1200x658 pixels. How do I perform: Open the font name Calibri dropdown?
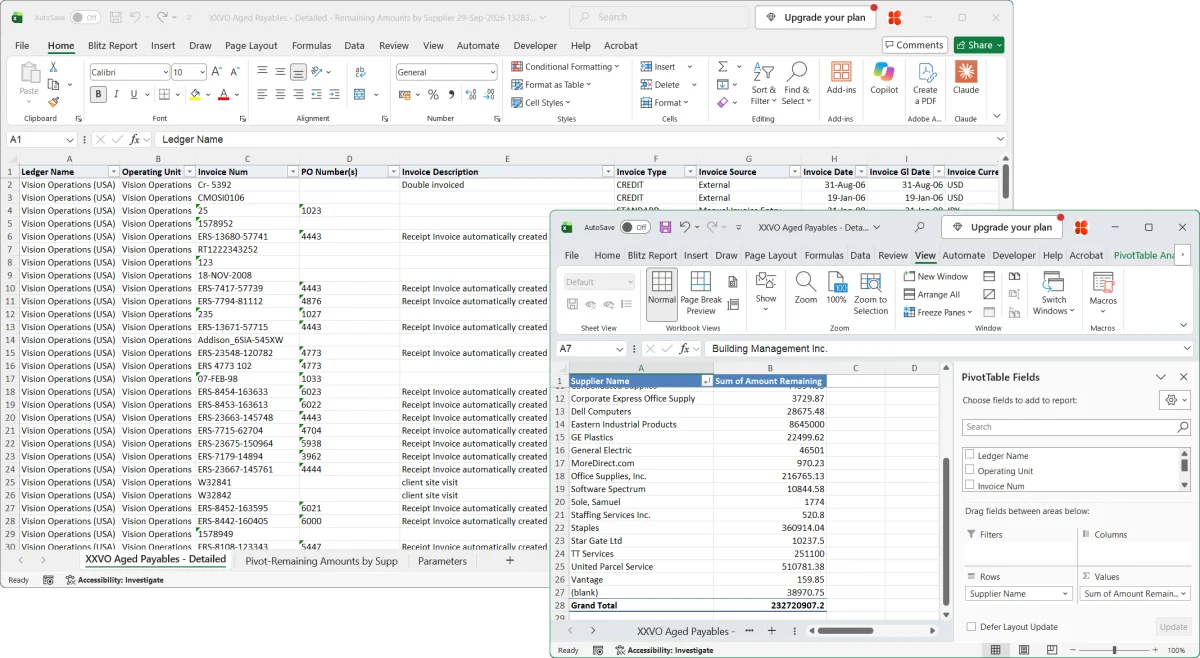point(164,72)
